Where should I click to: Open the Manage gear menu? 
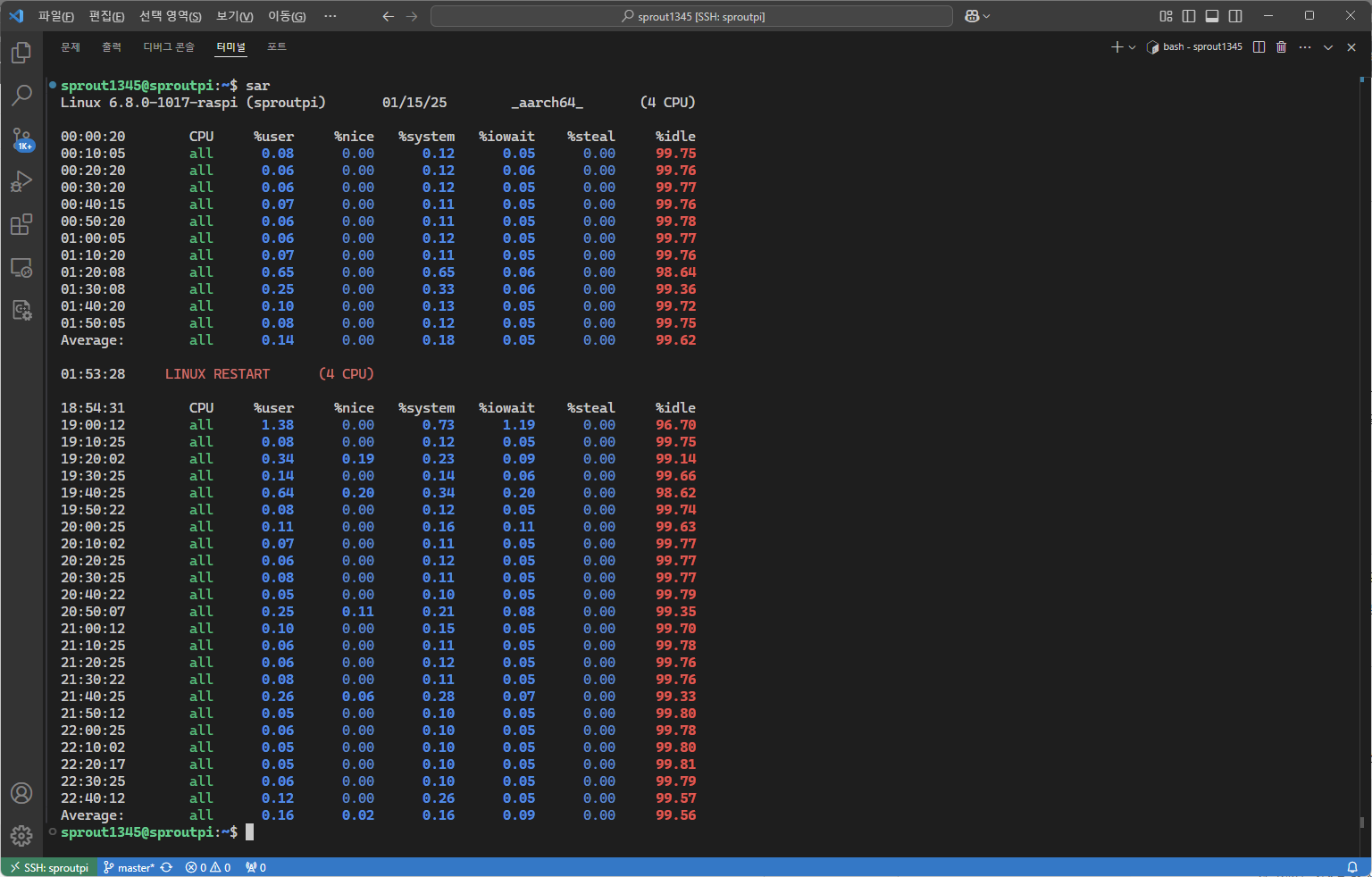coord(21,835)
